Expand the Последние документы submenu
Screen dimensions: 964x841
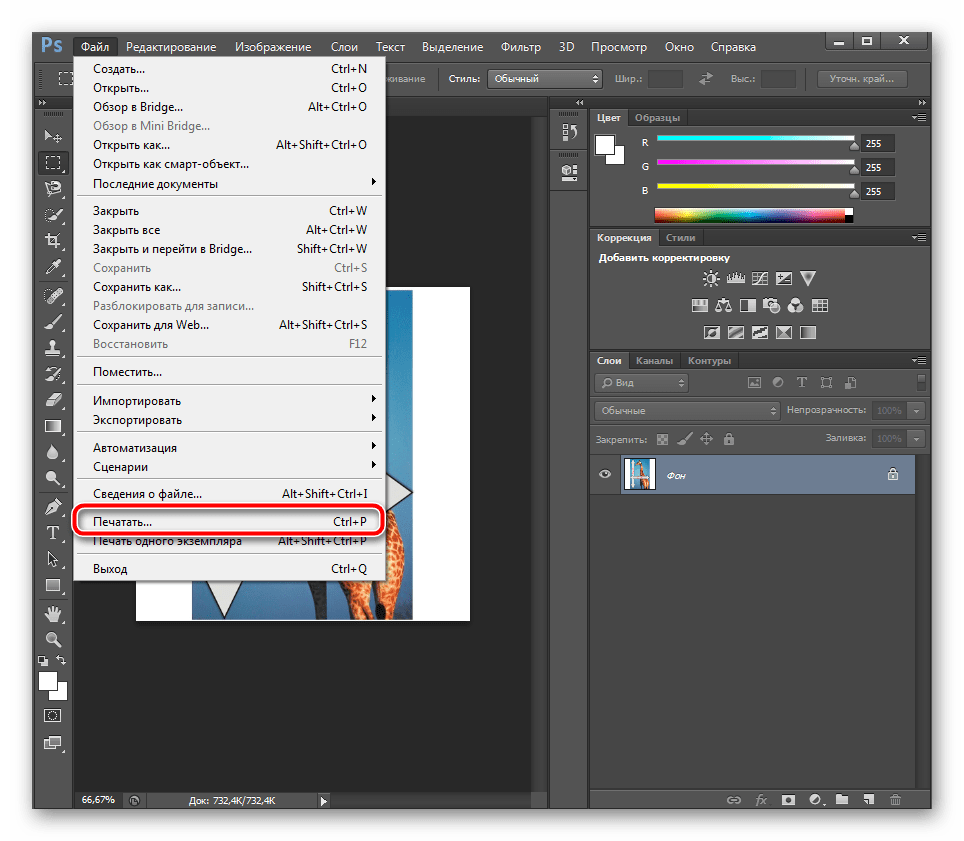232,183
